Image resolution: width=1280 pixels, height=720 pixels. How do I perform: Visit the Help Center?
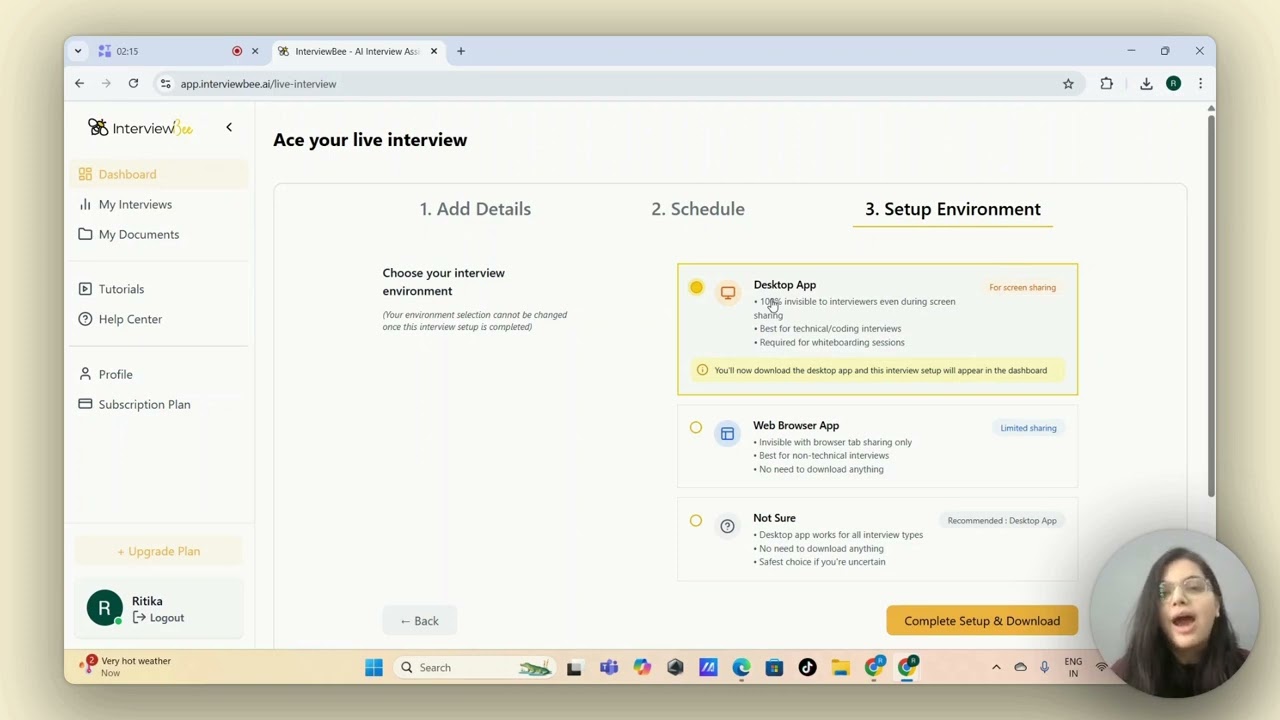pyautogui.click(x=130, y=319)
